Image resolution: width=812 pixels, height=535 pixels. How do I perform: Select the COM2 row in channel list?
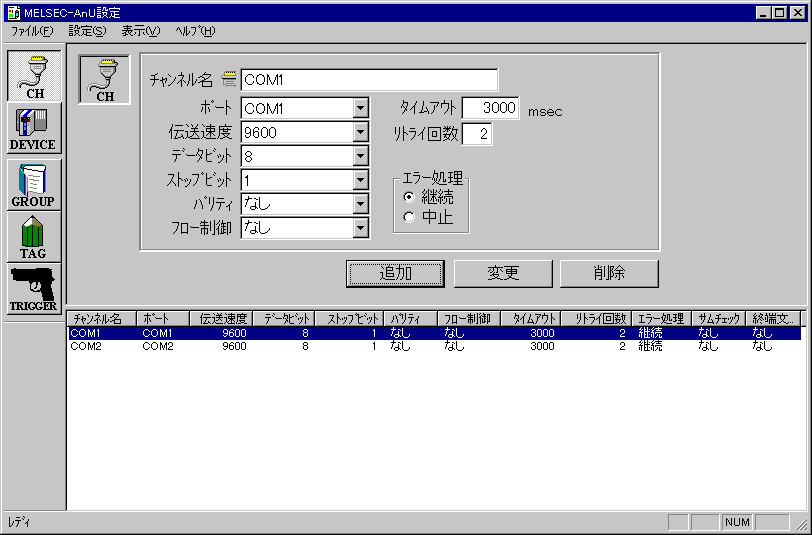[434, 346]
